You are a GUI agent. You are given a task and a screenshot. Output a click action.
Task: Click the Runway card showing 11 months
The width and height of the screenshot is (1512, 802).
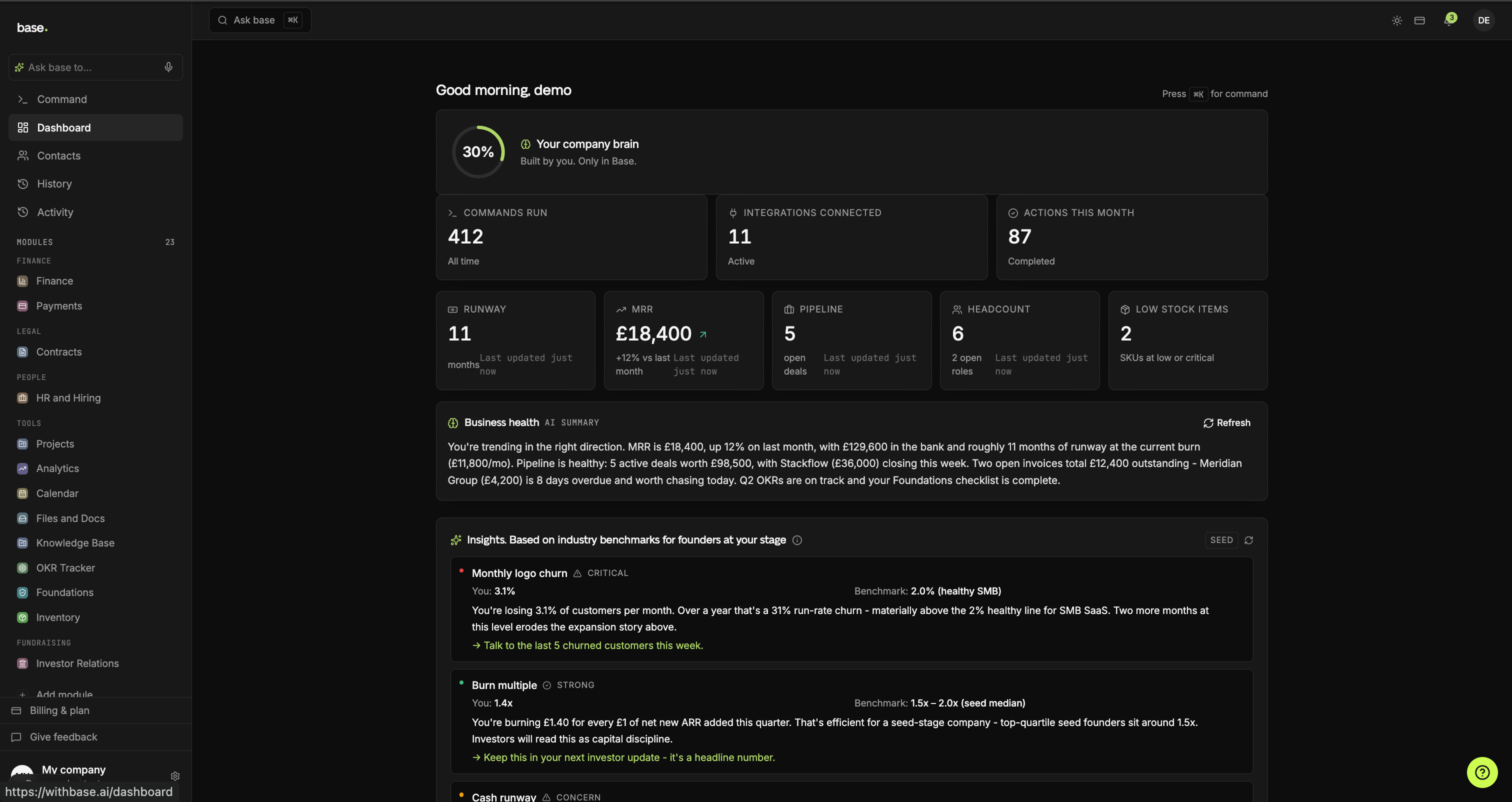click(515, 340)
